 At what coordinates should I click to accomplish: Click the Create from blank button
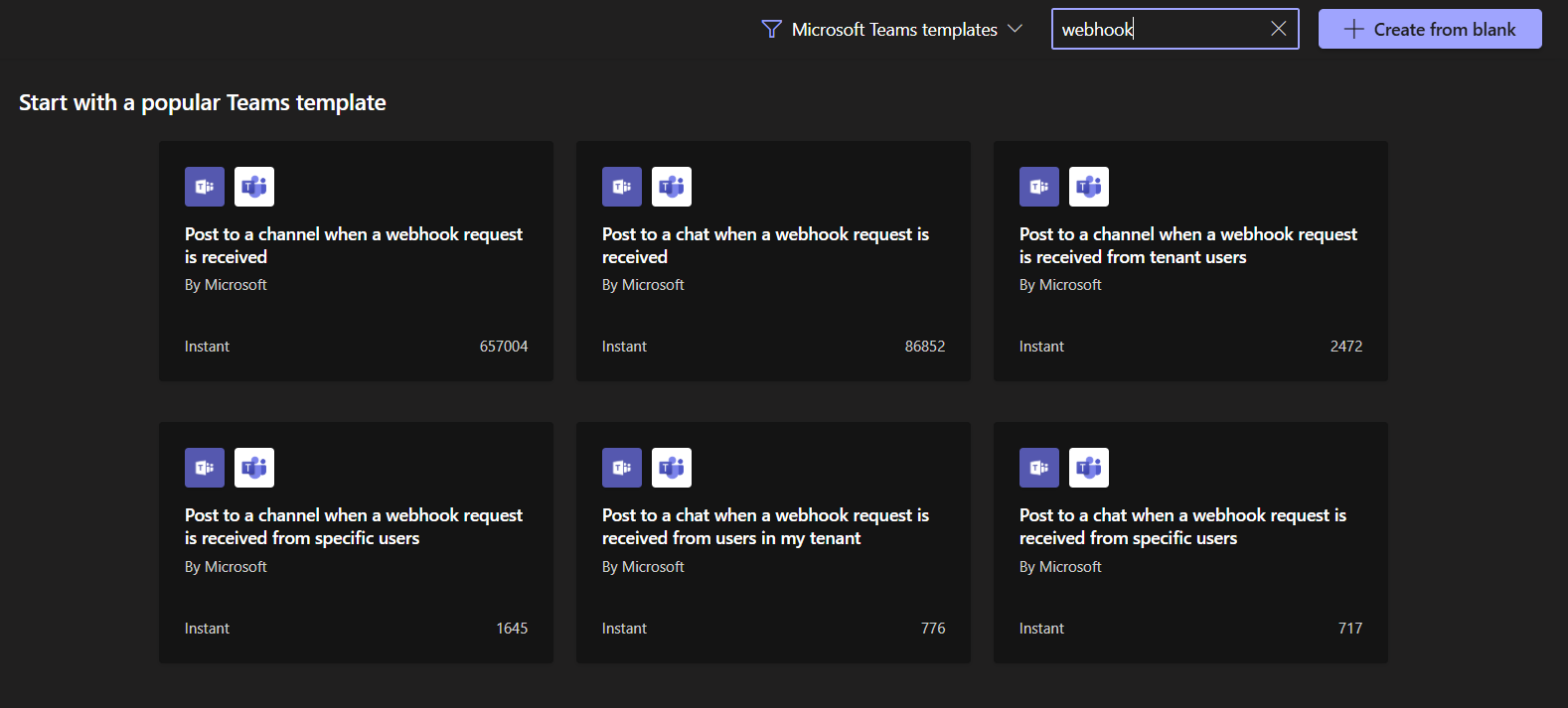tap(1430, 29)
